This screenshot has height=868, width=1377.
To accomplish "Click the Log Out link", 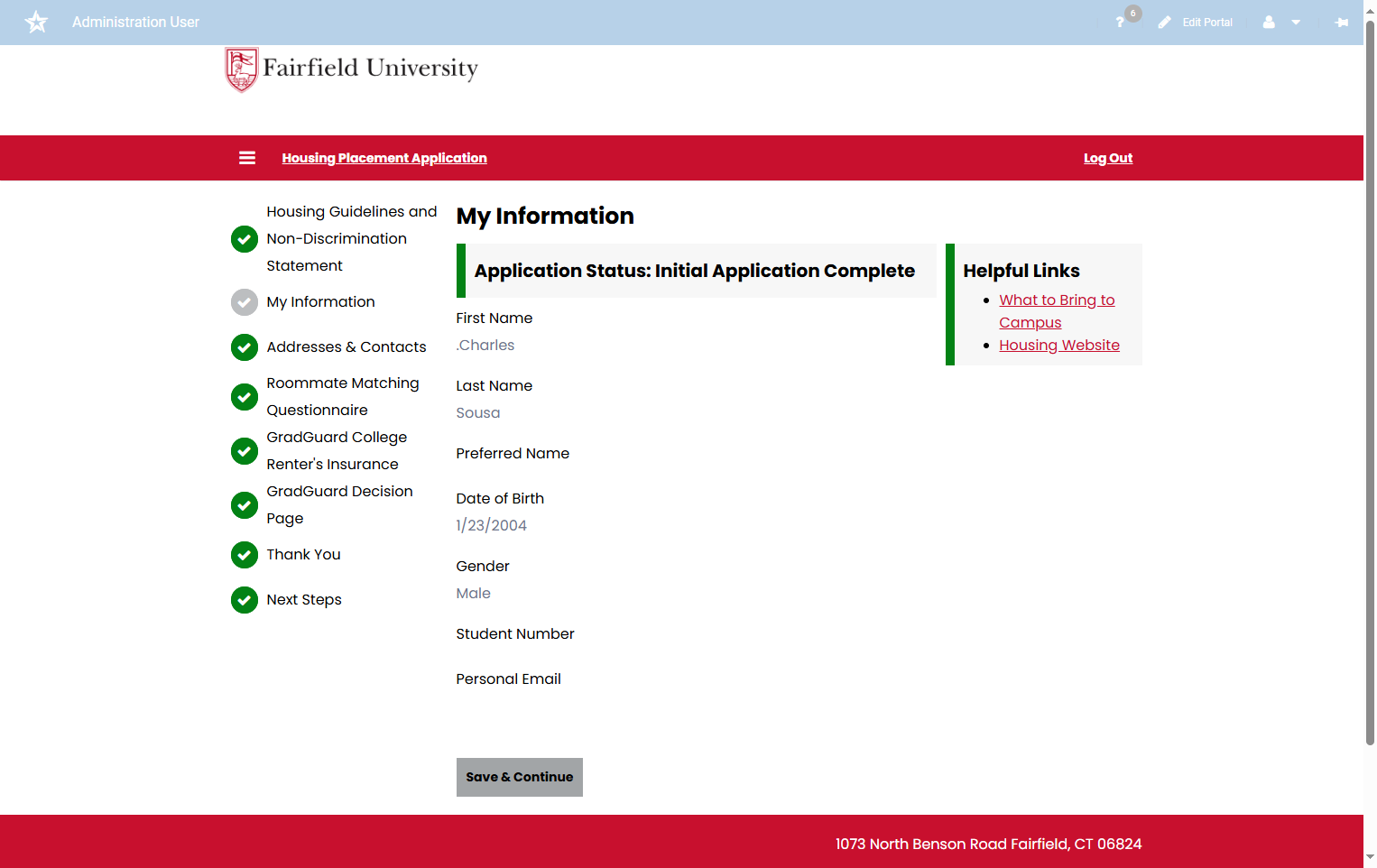I will tap(1108, 158).
